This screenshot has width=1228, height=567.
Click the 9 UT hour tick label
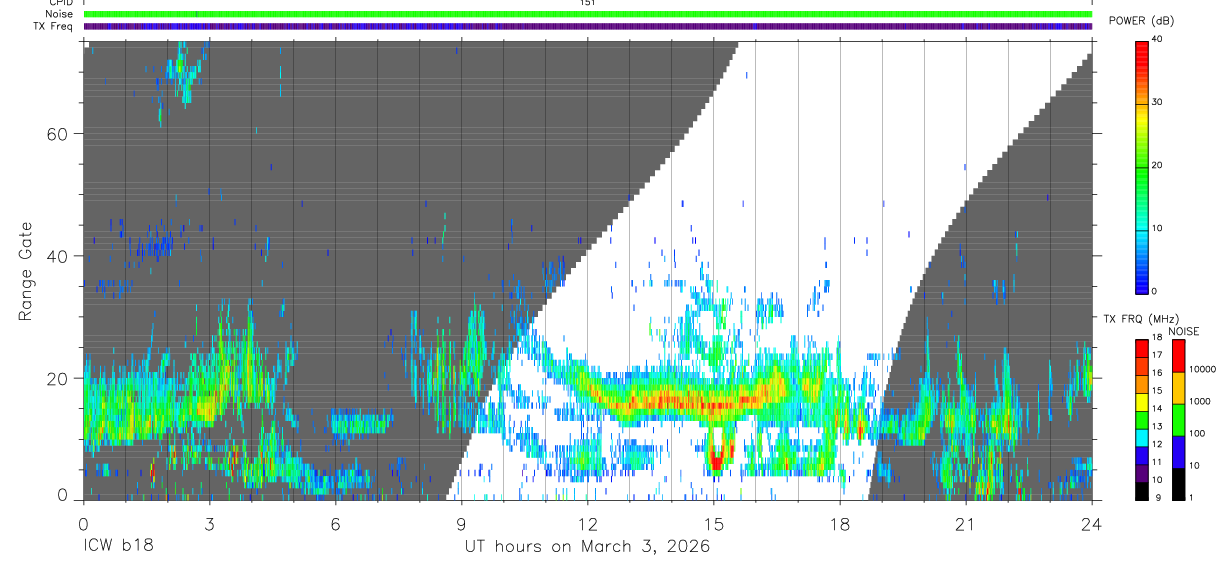point(461,524)
